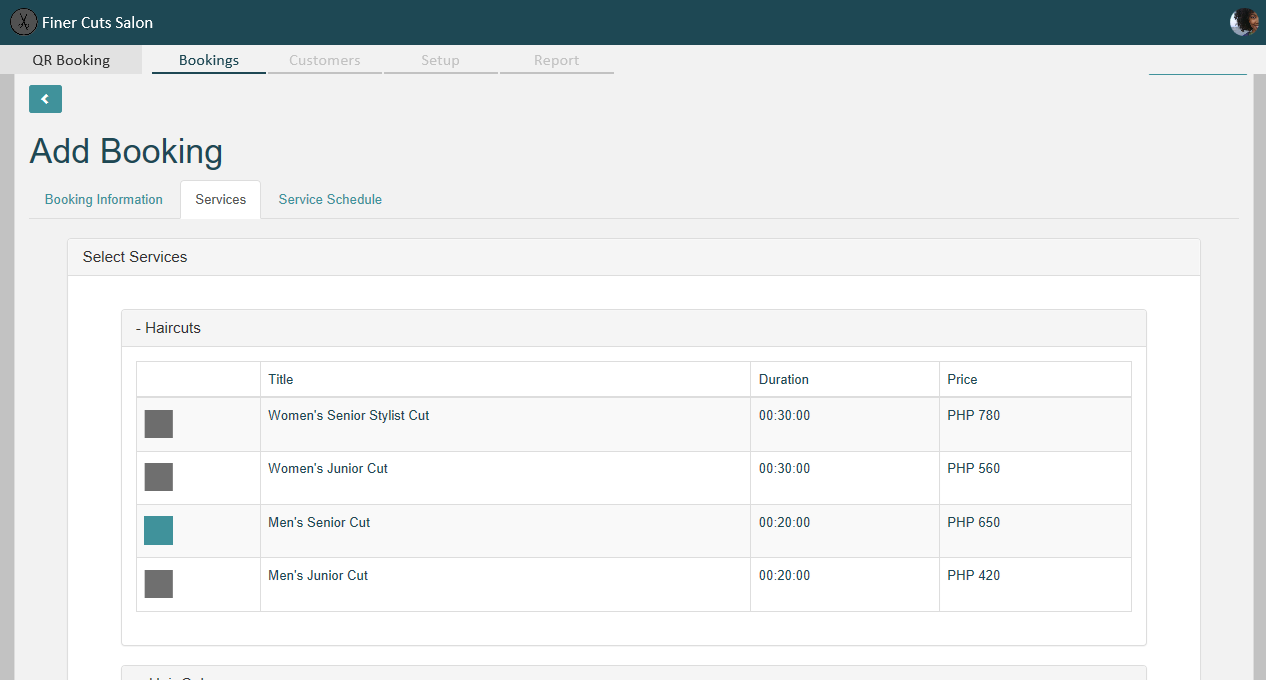Click the Price column header

tap(1035, 379)
